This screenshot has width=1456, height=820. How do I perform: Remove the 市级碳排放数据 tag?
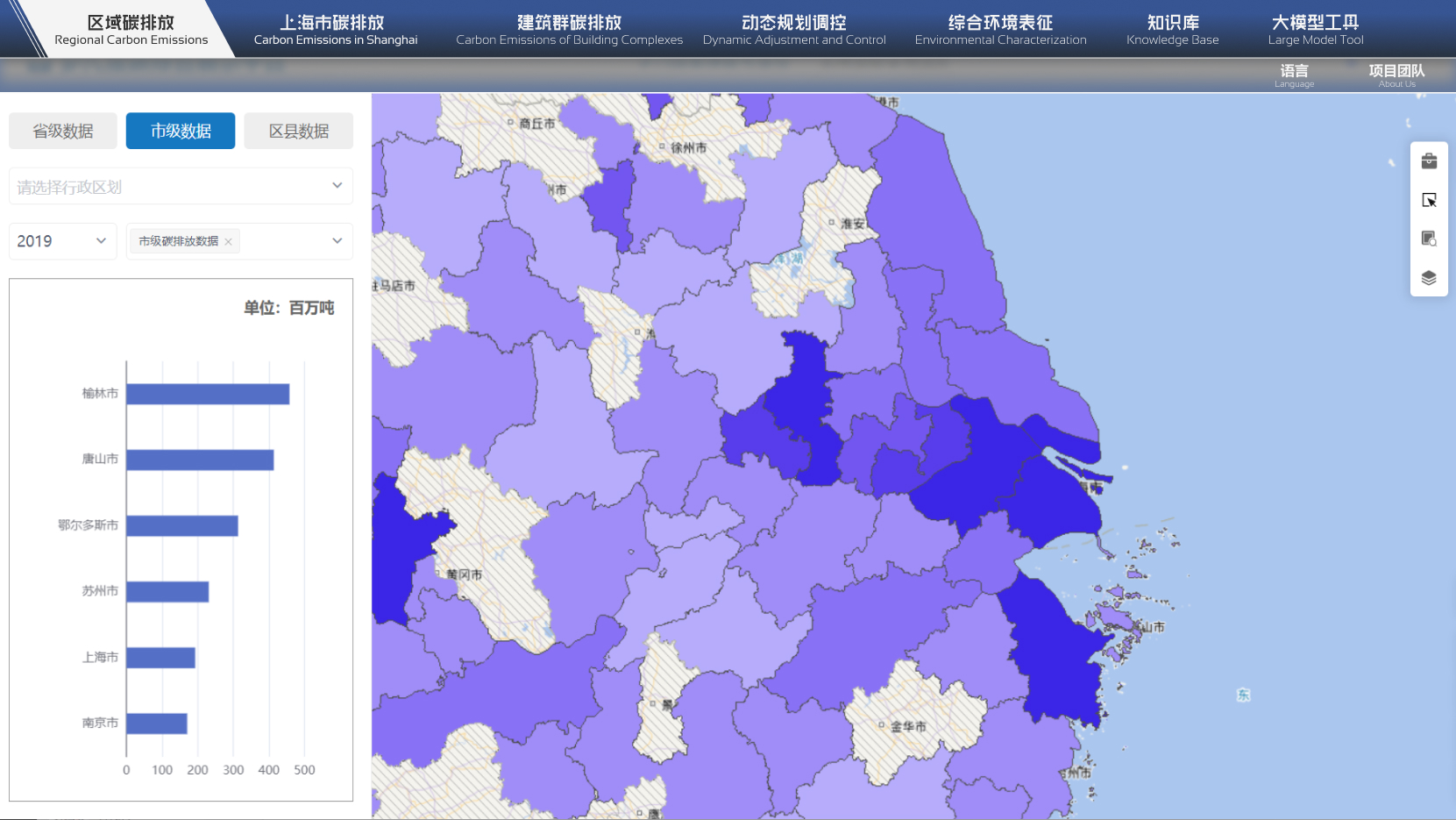[x=228, y=242]
